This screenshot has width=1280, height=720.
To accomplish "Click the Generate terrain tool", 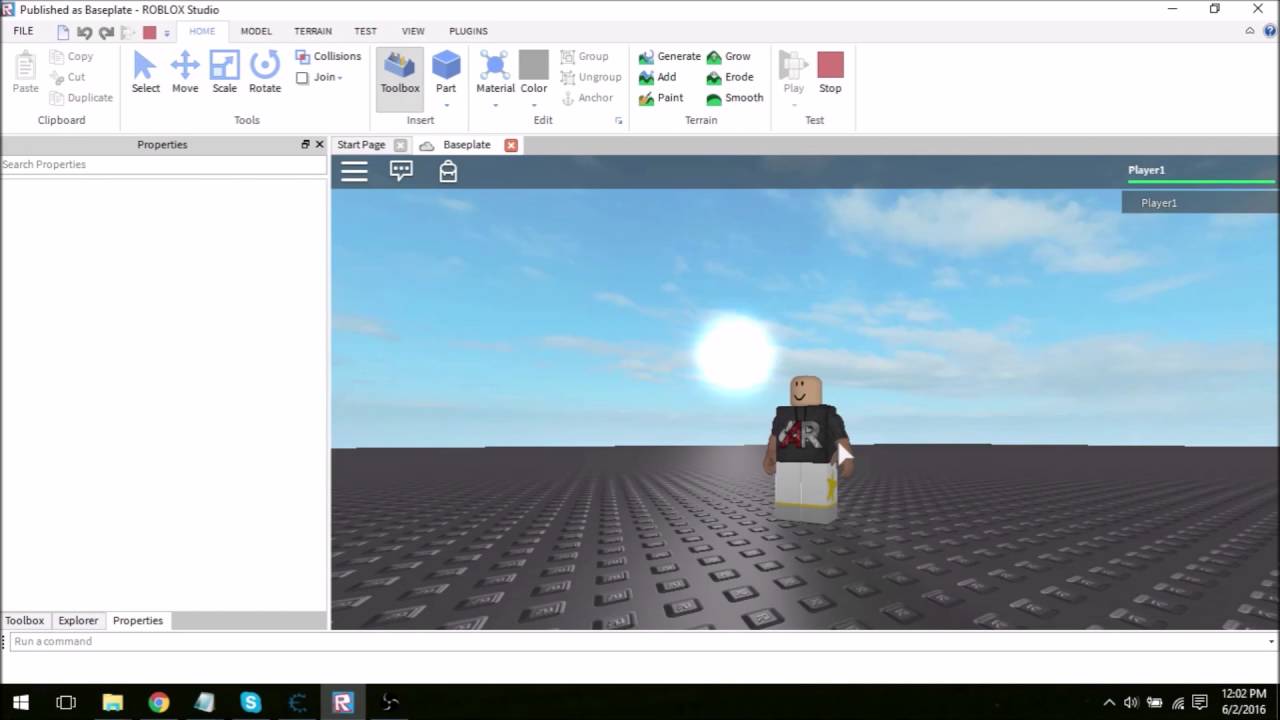I will (670, 57).
